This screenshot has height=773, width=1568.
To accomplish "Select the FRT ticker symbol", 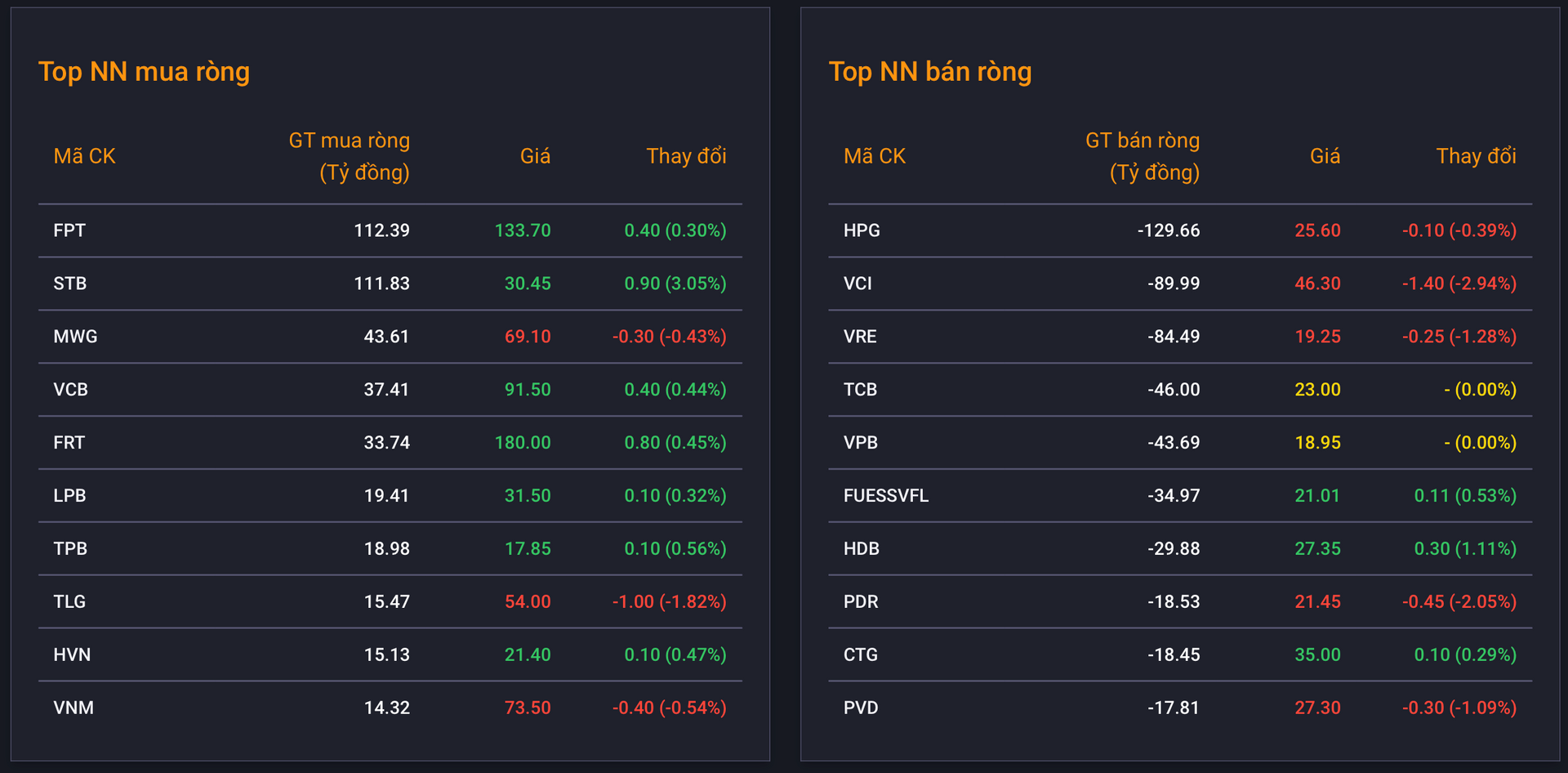I will (x=69, y=443).
